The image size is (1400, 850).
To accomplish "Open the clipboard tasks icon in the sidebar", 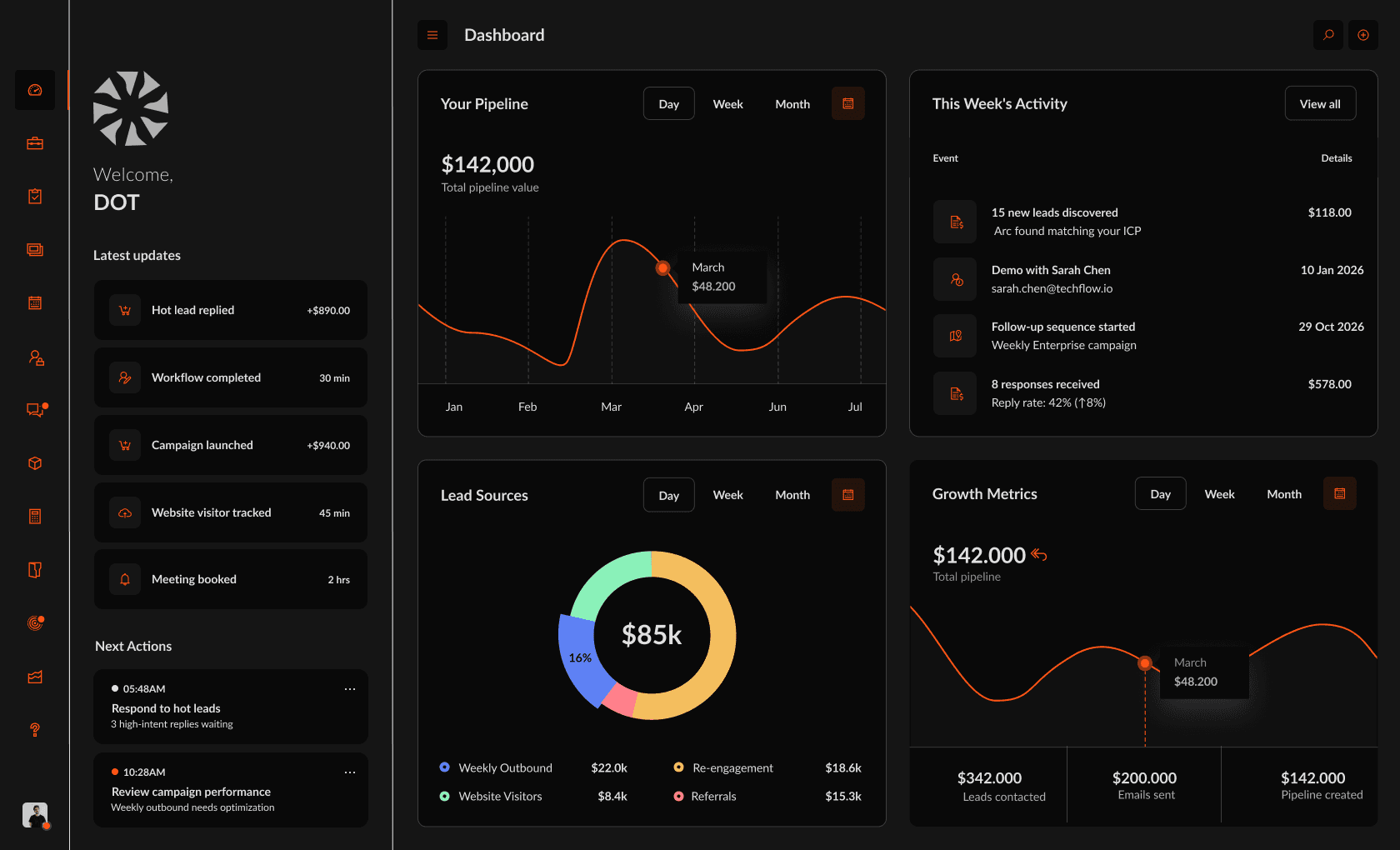I will pos(34,196).
